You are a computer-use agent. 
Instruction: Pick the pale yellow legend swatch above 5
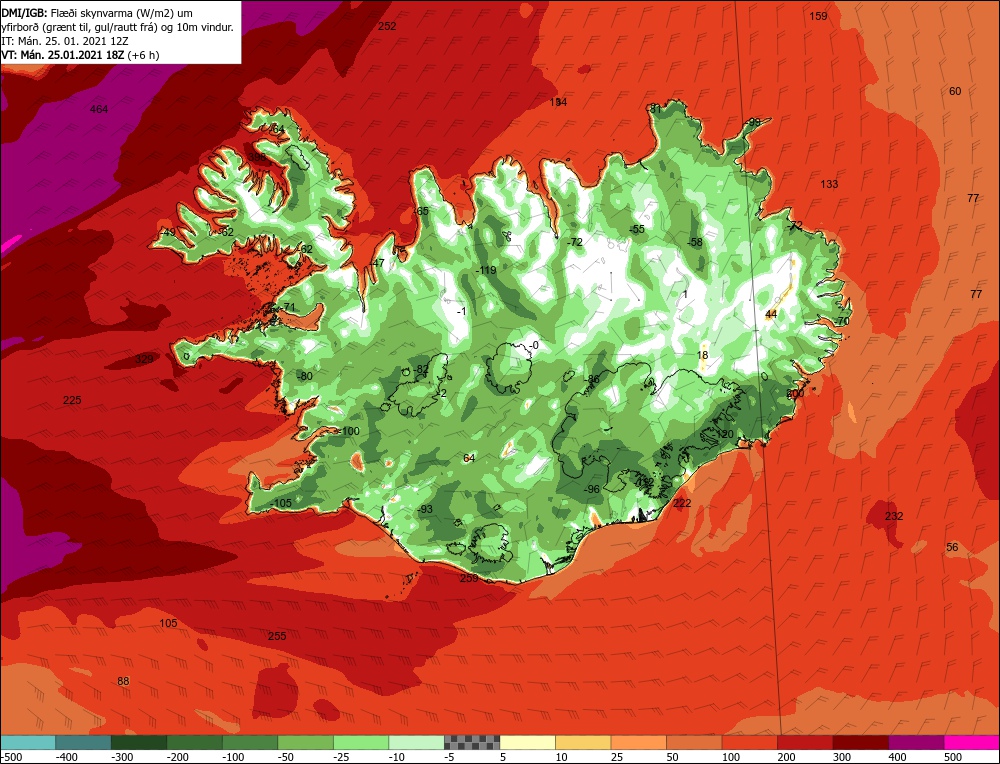(x=527, y=742)
